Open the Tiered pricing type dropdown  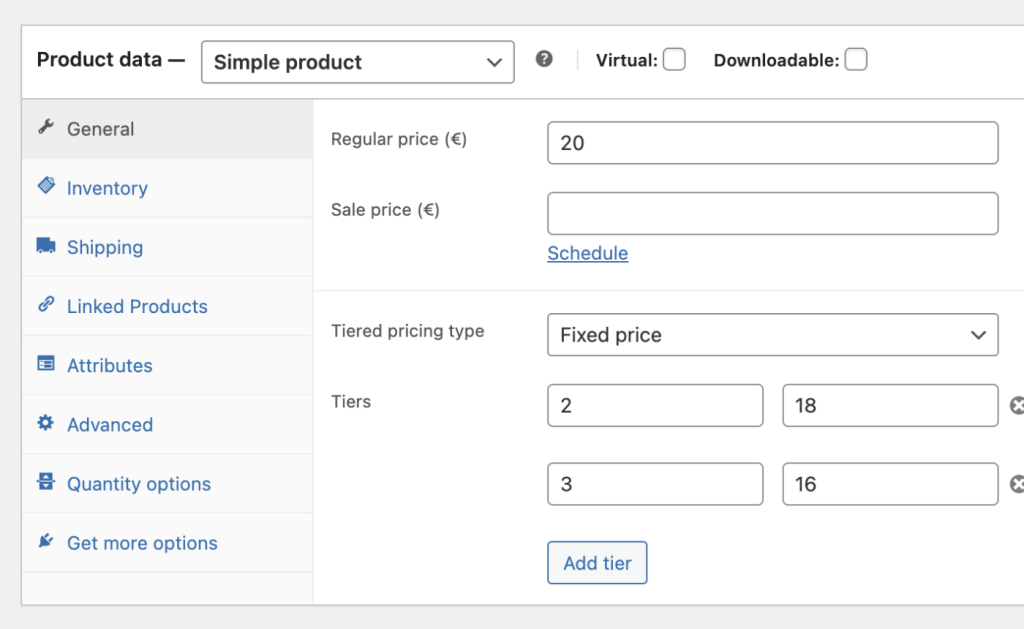[772, 334]
